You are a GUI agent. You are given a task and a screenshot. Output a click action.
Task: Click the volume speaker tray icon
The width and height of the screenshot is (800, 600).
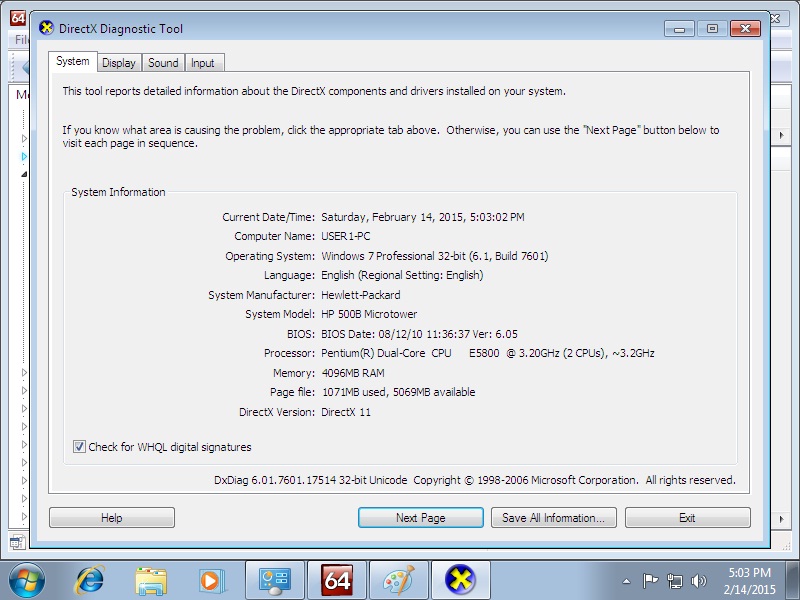click(698, 580)
